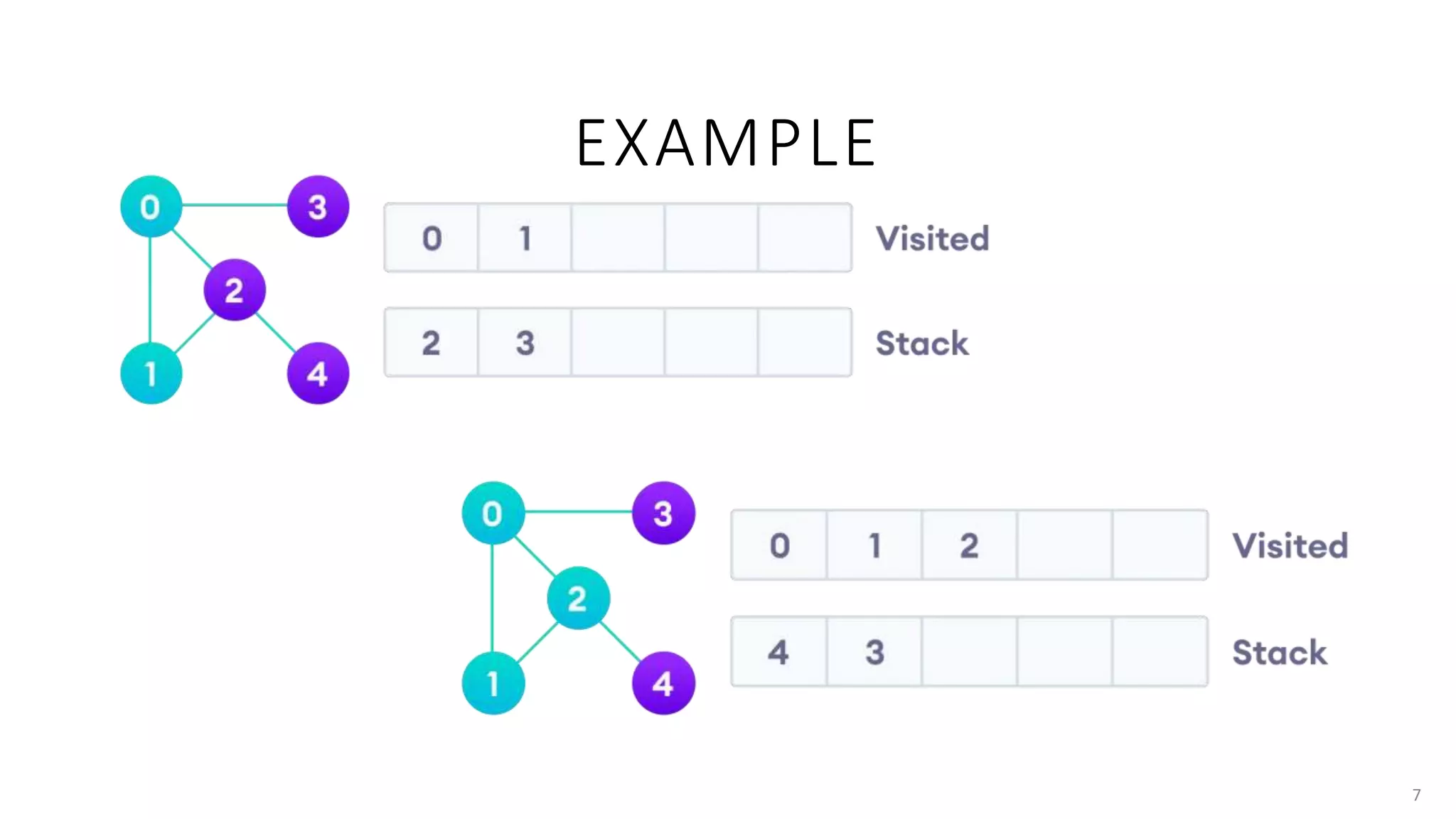This screenshot has width=1456, height=819.
Task: Click teal node 2 in the lower graph
Action: [578, 598]
